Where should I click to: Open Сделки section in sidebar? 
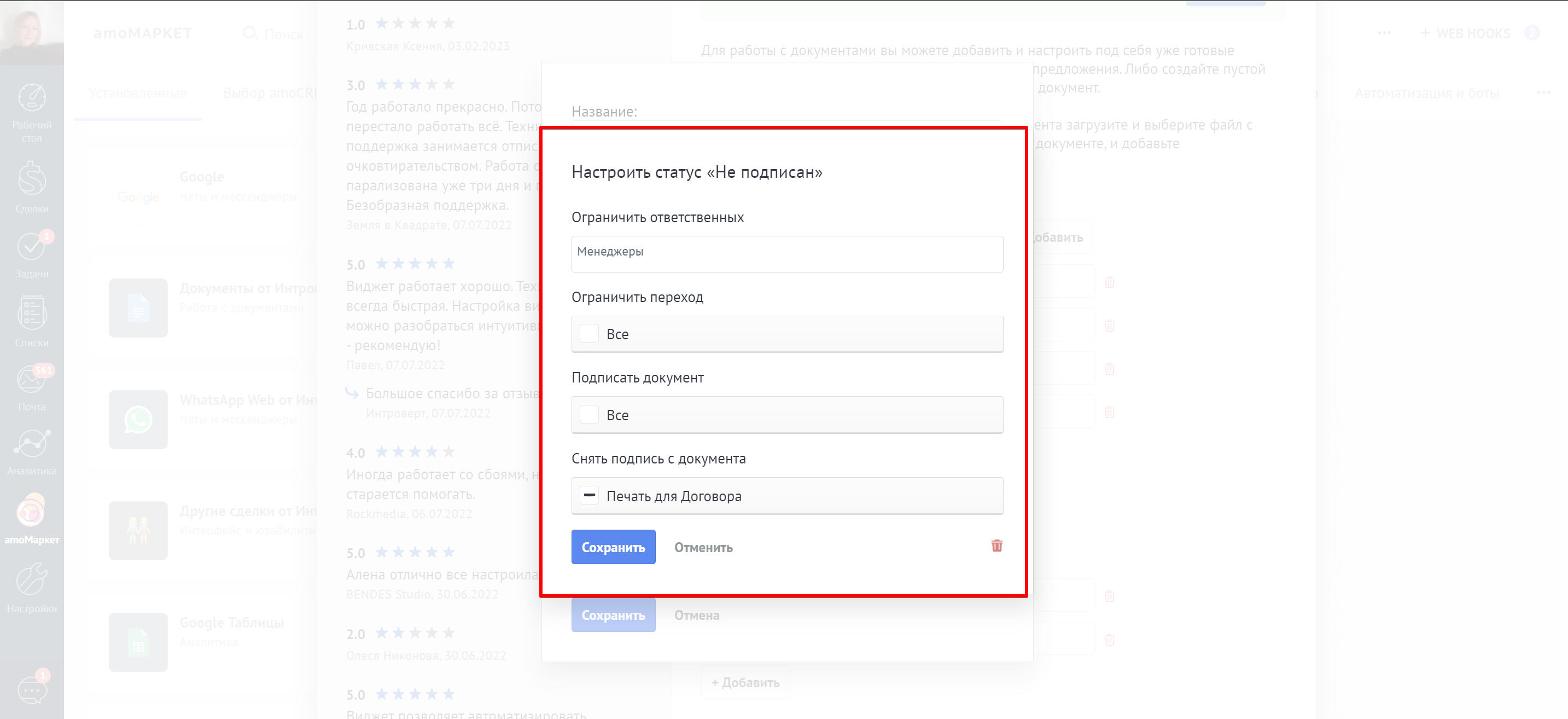click(x=32, y=188)
